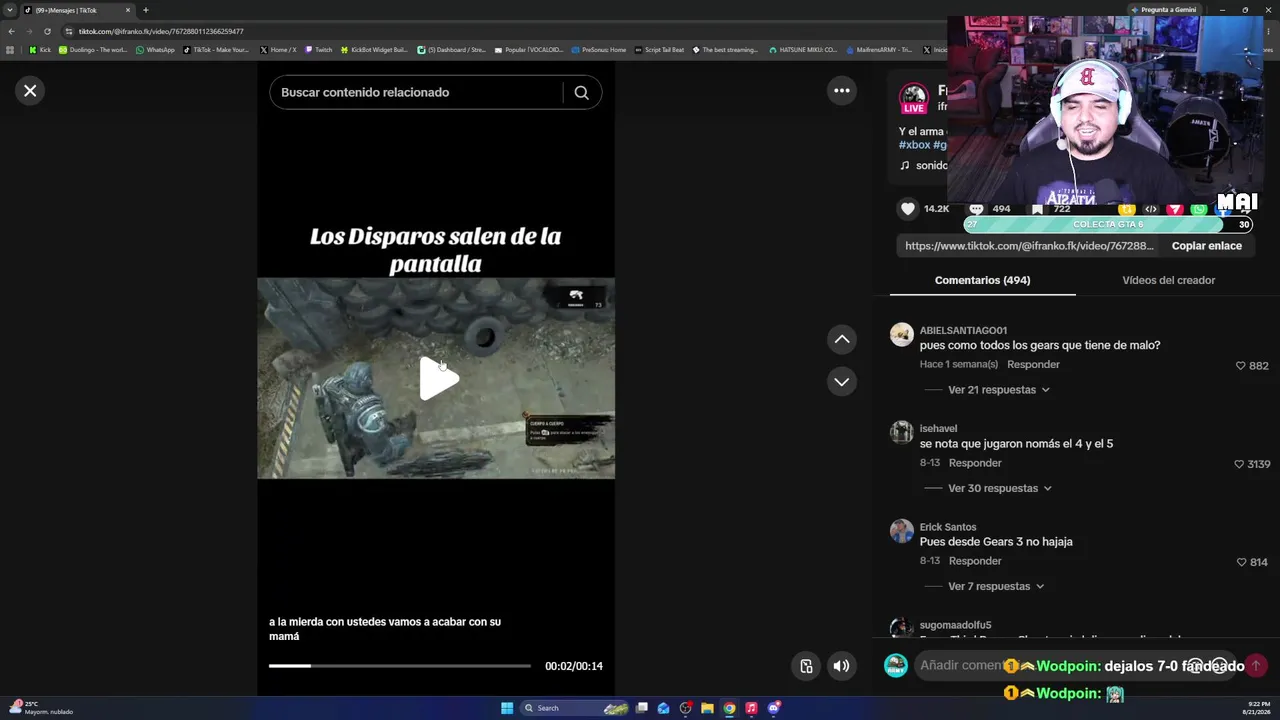Open the WhatsApp bookmark
The width and height of the screenshot is (1280, 720).
[x=155, y=50]
